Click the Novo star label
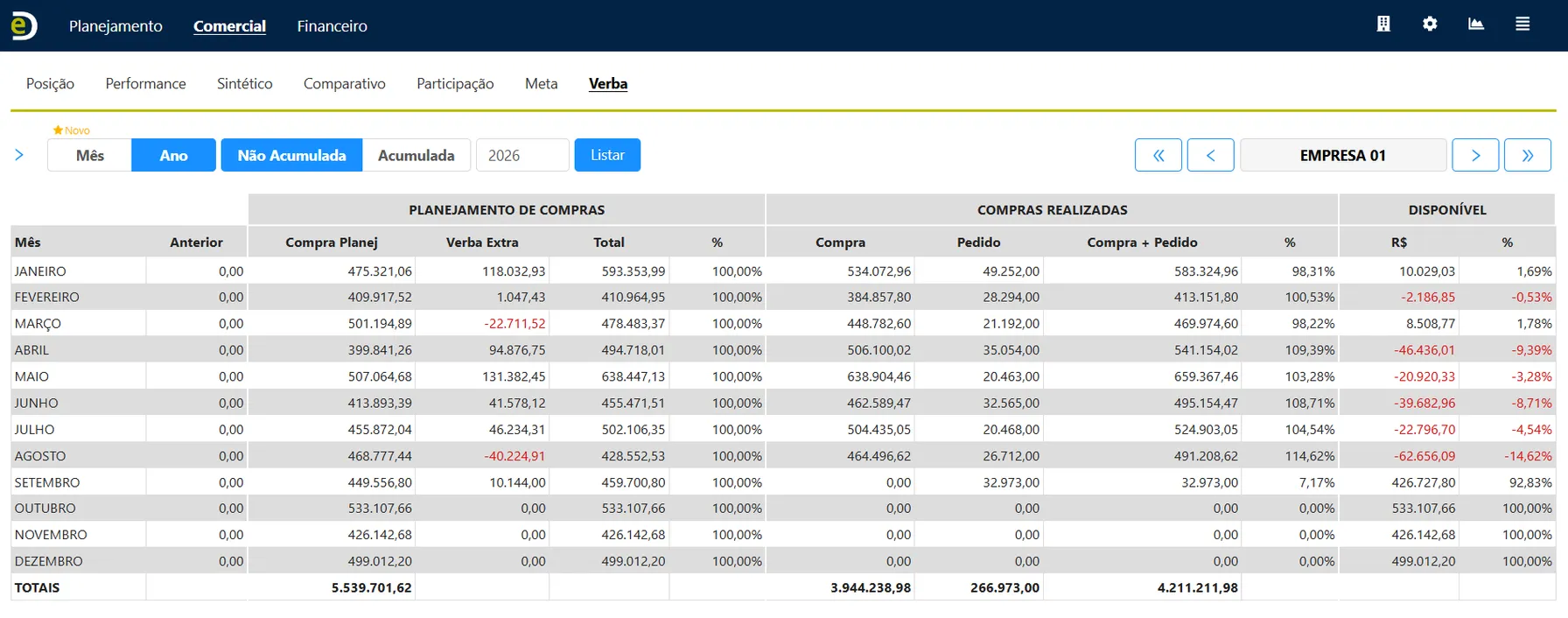 (72, 130)
